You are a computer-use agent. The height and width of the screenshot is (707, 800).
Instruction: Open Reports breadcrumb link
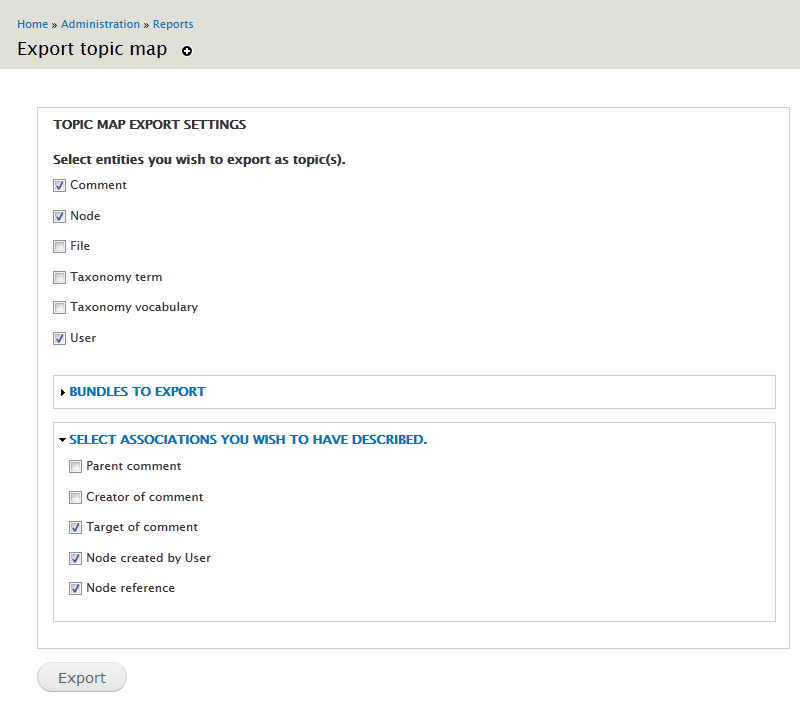[x=173, y=24]
